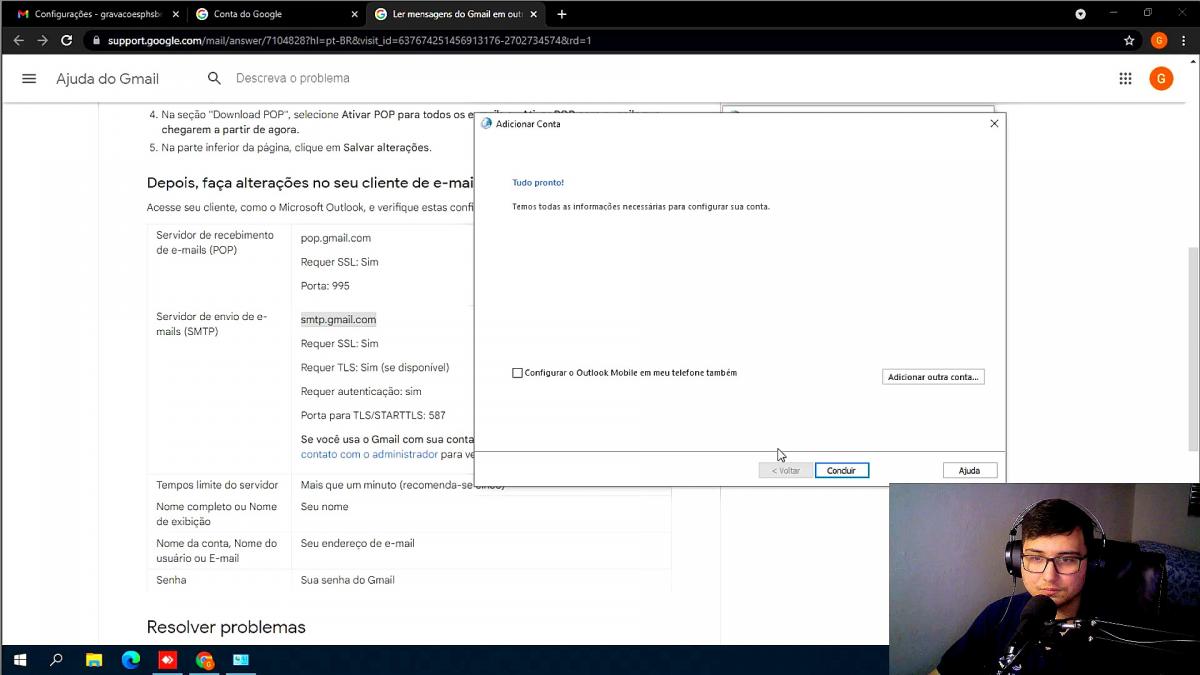1200x675 pixels.
Task: Click the Chrome profile avatar in the toolbar
Action: coord(1159,40)
